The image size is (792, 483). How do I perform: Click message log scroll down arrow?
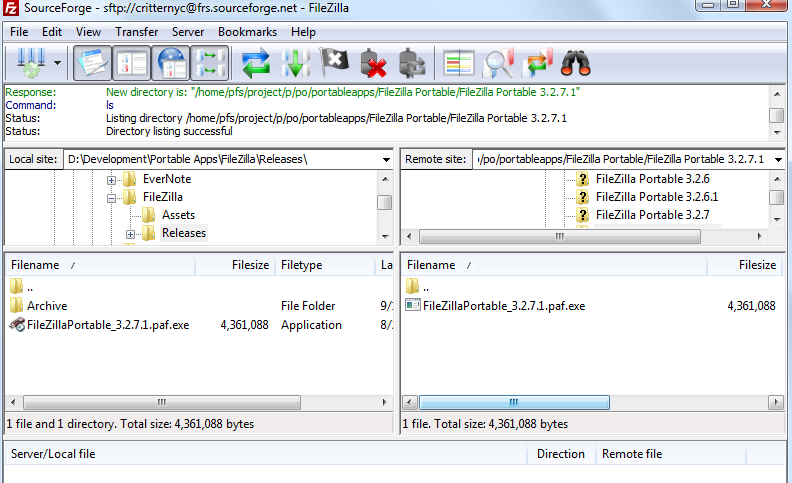(777, 133)
